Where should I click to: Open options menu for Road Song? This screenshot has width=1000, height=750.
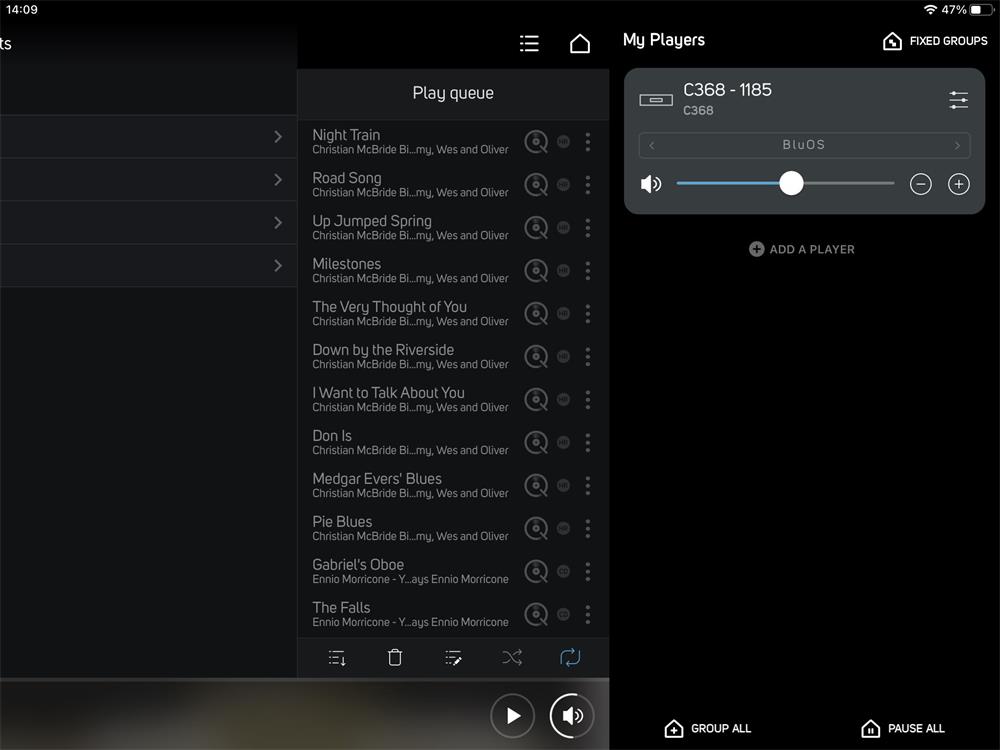588,185
